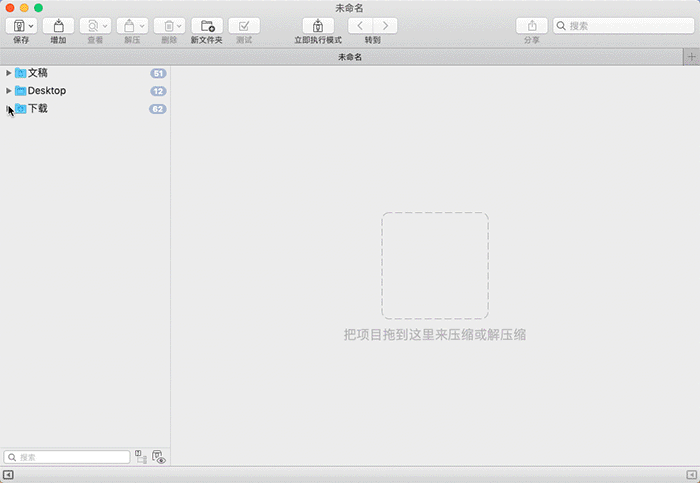Viewport: 700px width, 483px height.
Task: Toggle 立即执行模式 (immediate mode) button
Action: 318,26
